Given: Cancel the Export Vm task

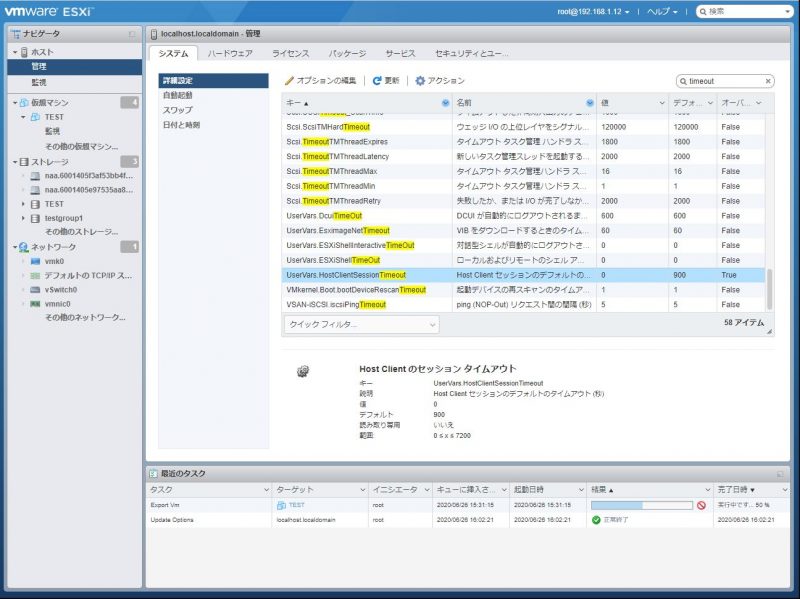Looking at the screenshot, I should (x=702, y=505).
